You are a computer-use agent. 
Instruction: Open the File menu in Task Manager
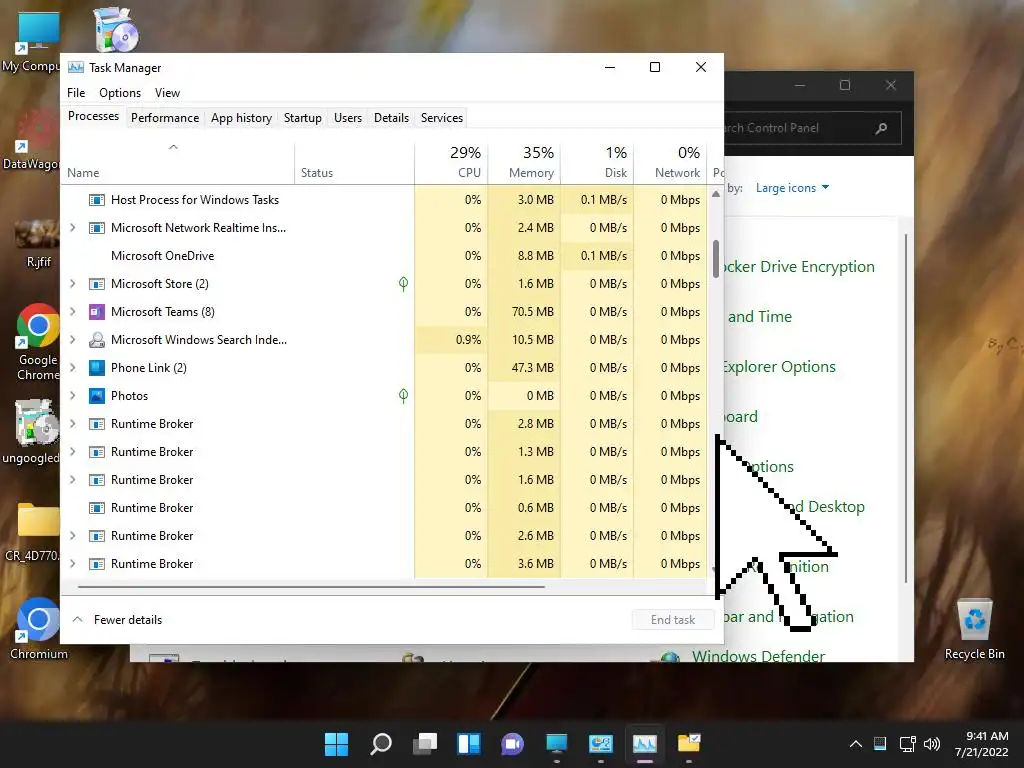(x=76, y=93)
